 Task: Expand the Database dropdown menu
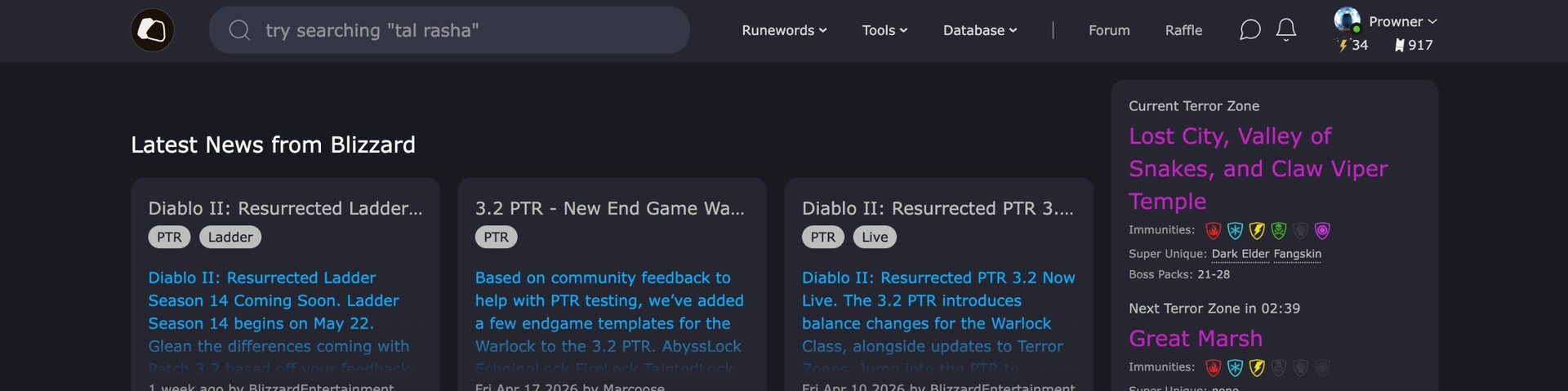coord(980,30)
